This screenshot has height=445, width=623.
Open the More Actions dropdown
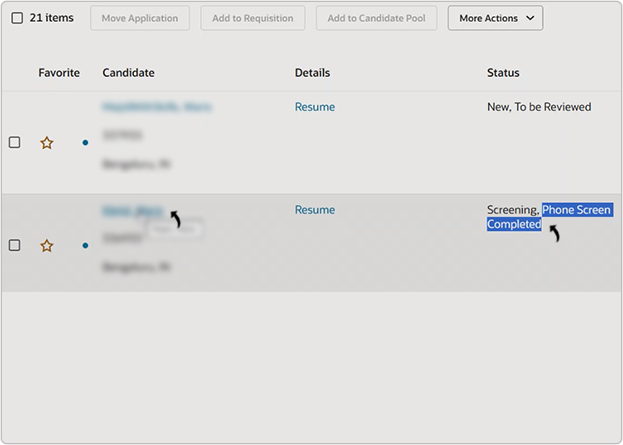pos(495,18)
